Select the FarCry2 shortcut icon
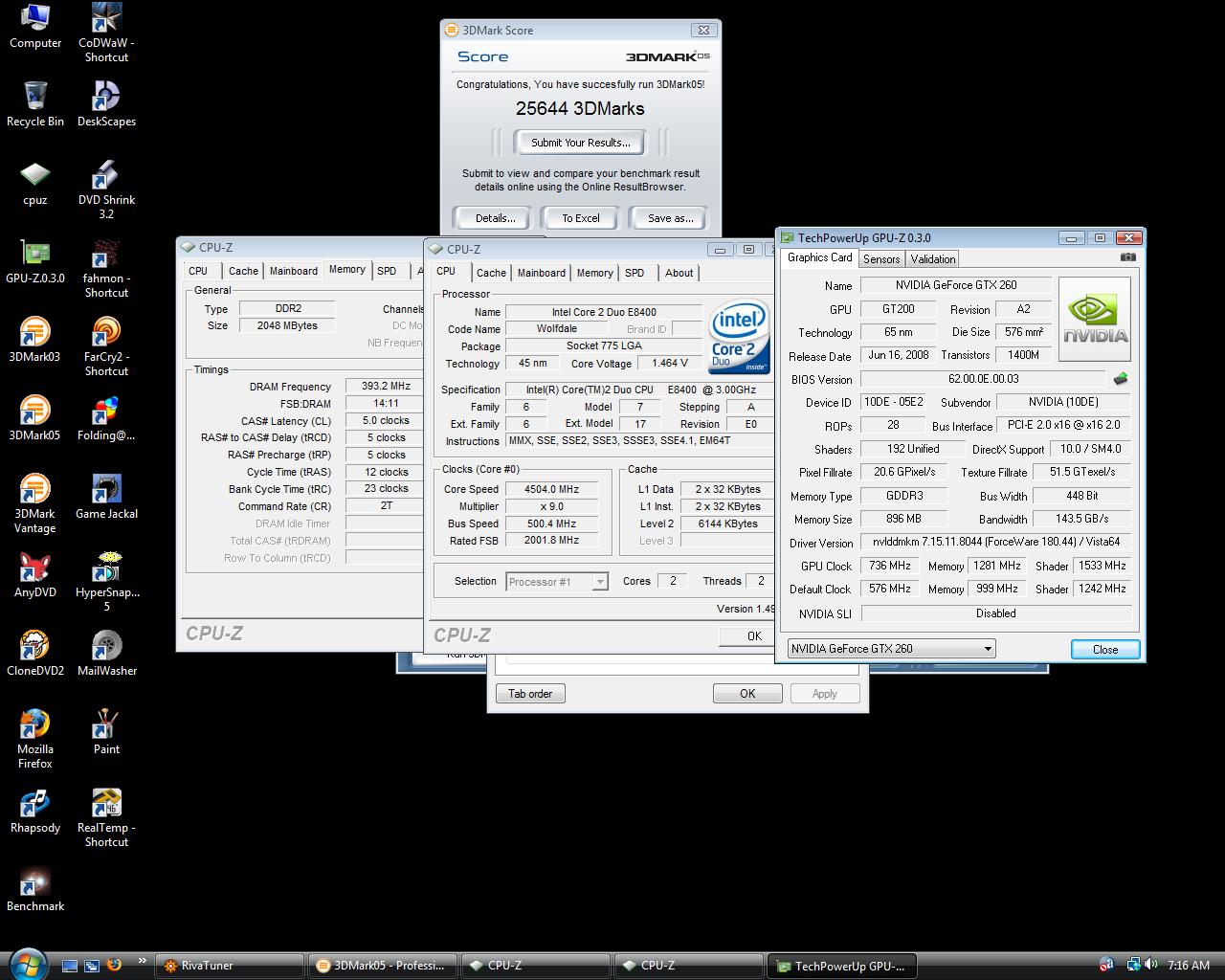Image resolution: width=1225 pixels, height=980 pixels. [x=106, y=347]
